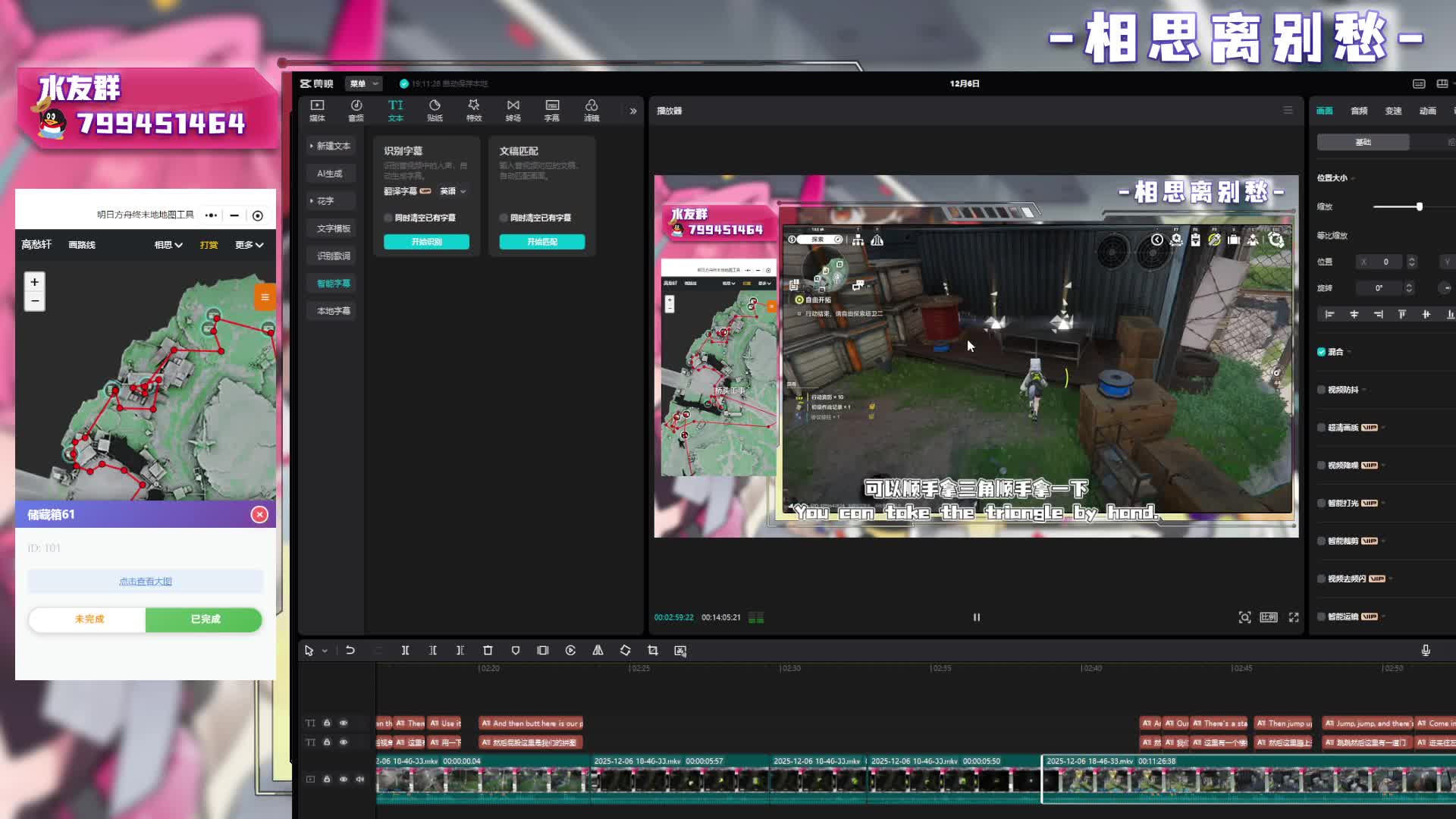This screenshot has height=819, width=1456.
Task: Toggle the 混合 checkbox
Action: [x=1322, y=352]
